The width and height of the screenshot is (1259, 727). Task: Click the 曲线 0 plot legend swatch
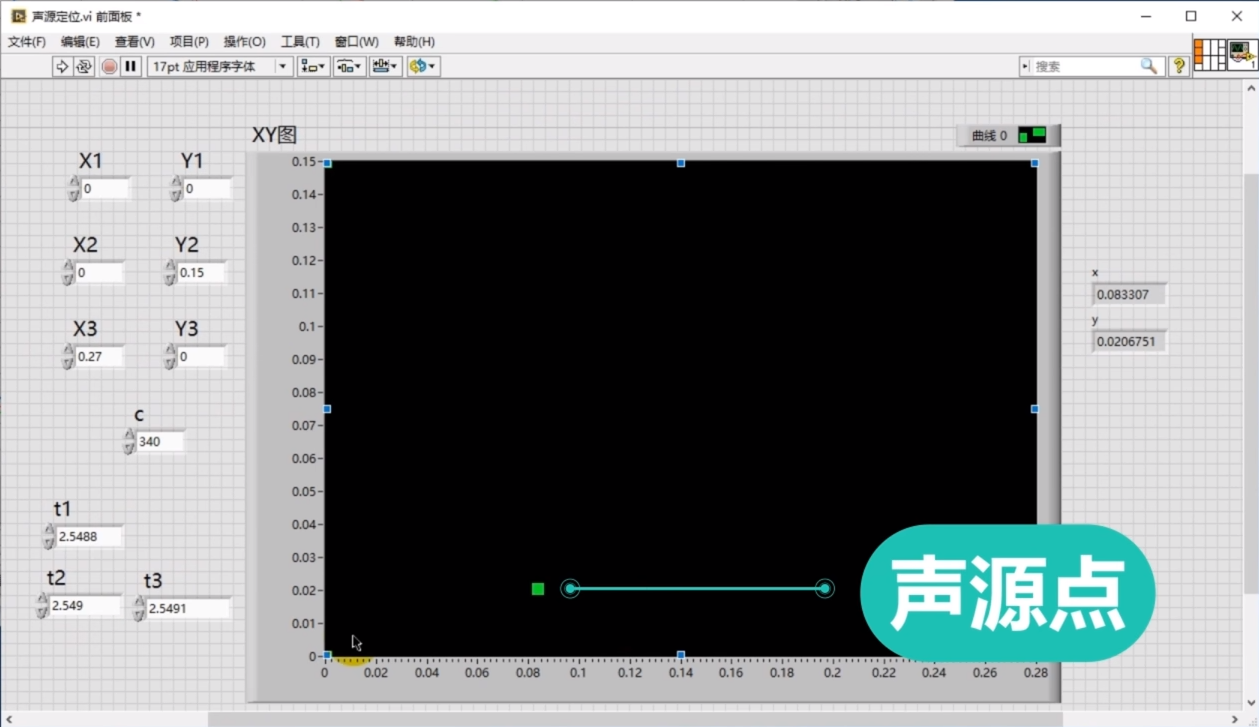(x=1032, y=135)
